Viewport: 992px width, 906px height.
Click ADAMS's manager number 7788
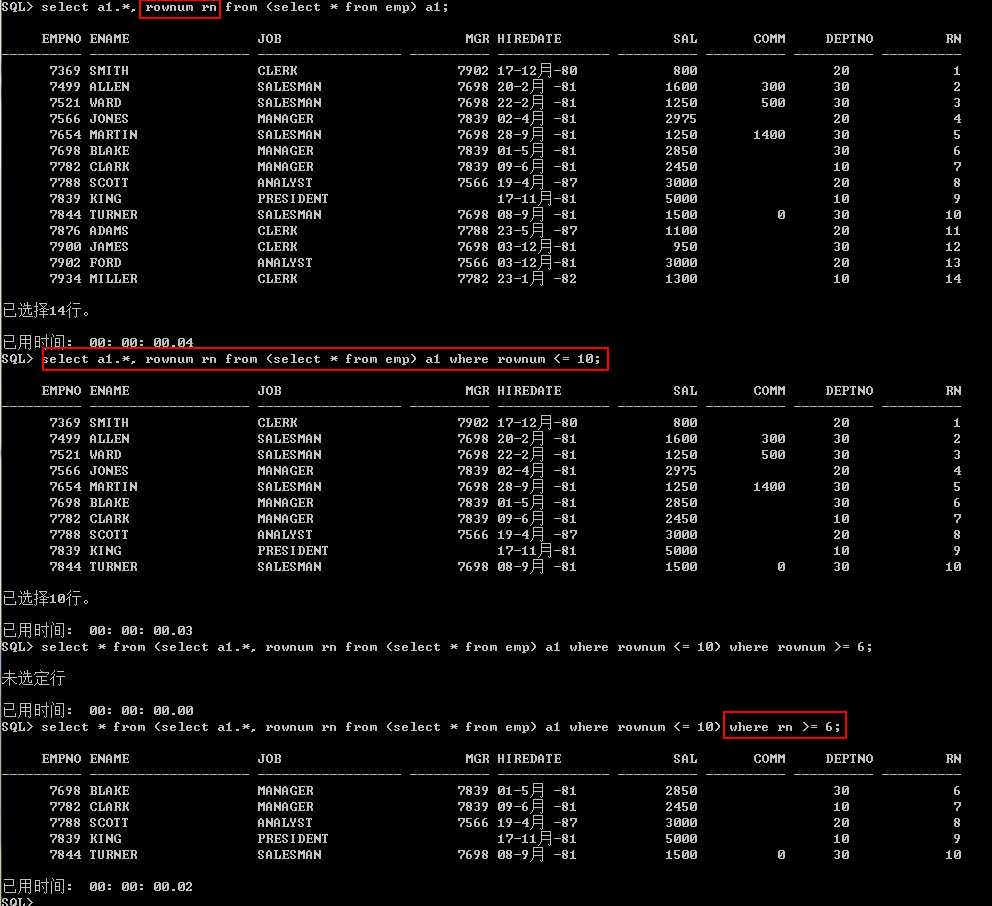[x=473, y=231]
